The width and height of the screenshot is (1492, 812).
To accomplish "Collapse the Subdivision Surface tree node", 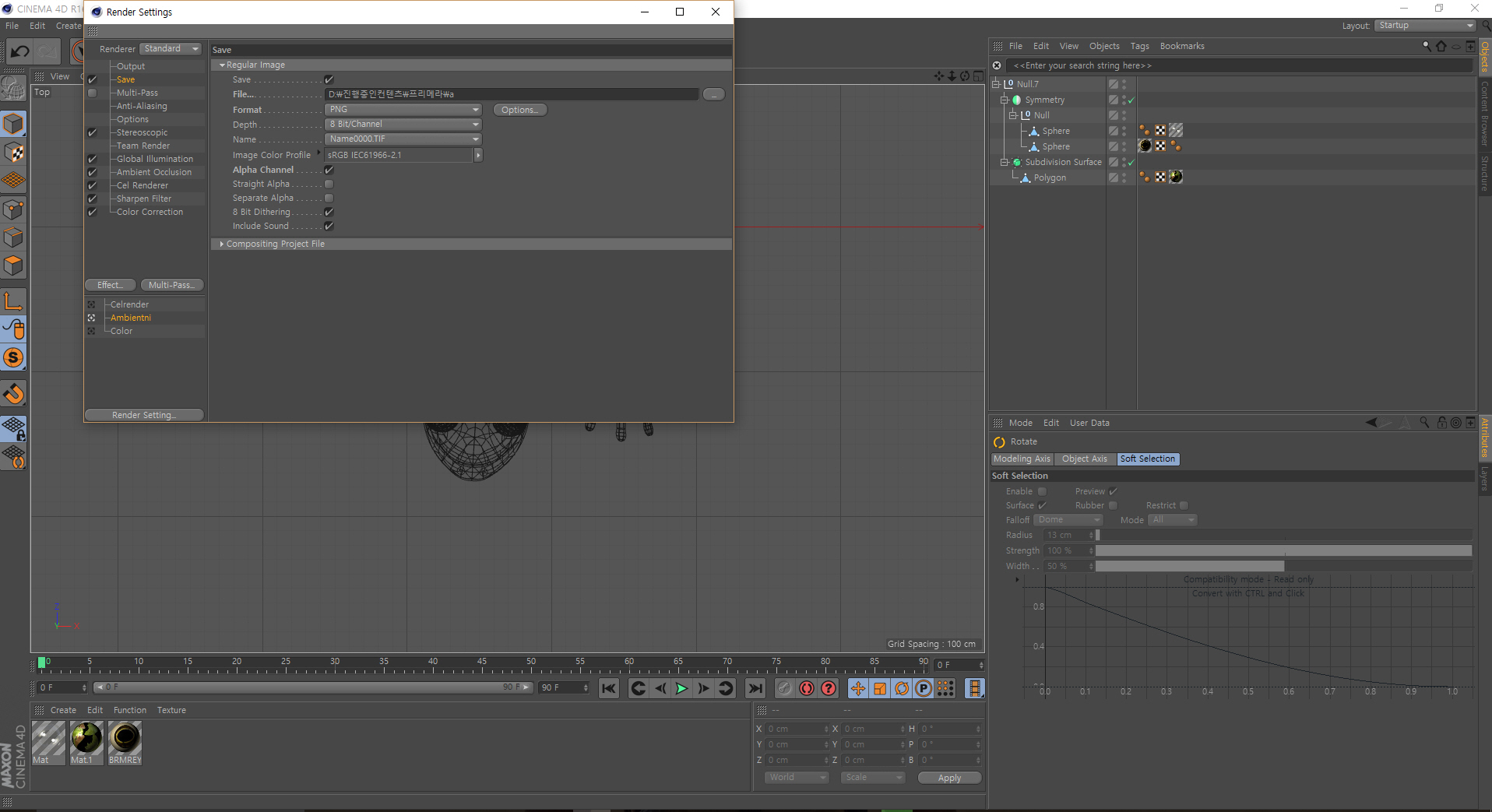I will [x=1005, y=162].
